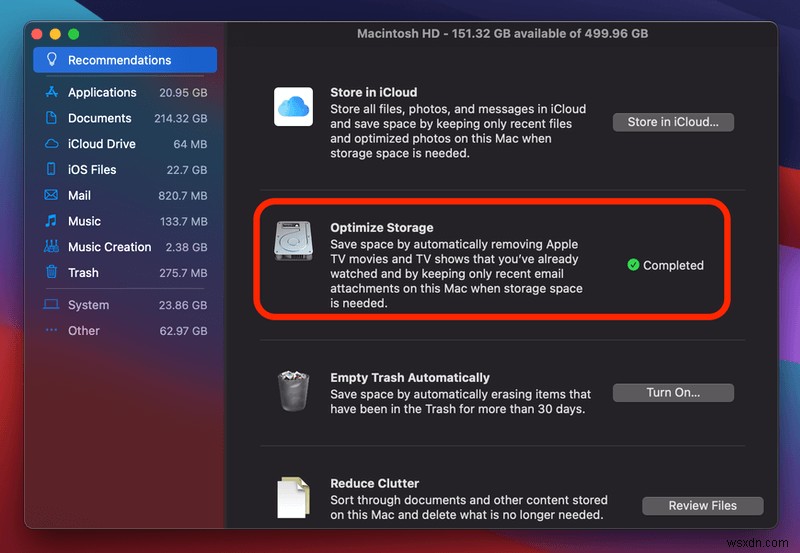Screen dimensions: 800x553
Task: Click the 275.7 MB Trash size
Action: (183, 273)
